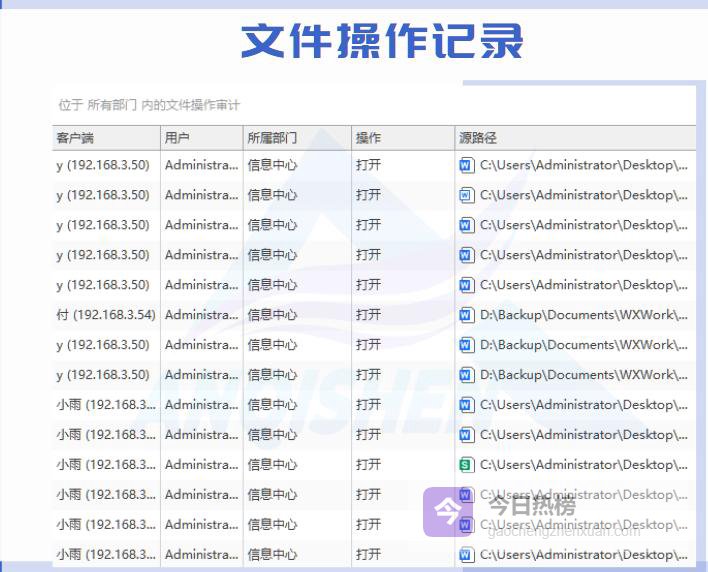Click the 操作 column header
The height and width of the screenshot is (572, 708).
[368, 138]
